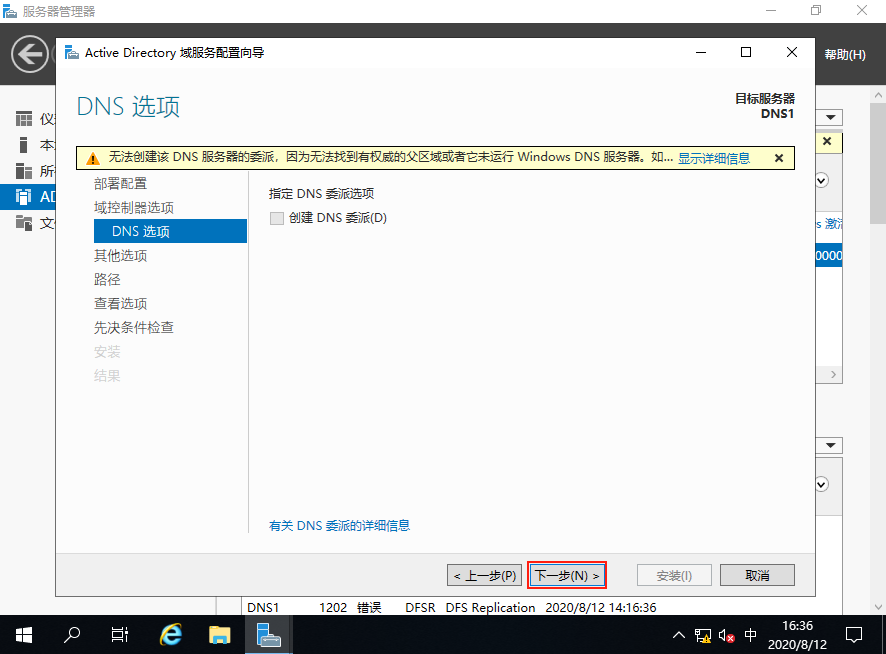Open Domain Controller Options step (域控制器选项)

134,207
